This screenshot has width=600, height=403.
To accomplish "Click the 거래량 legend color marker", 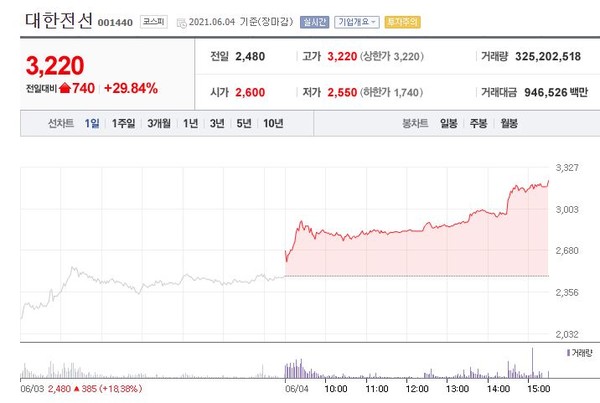I will coord(568,353).
